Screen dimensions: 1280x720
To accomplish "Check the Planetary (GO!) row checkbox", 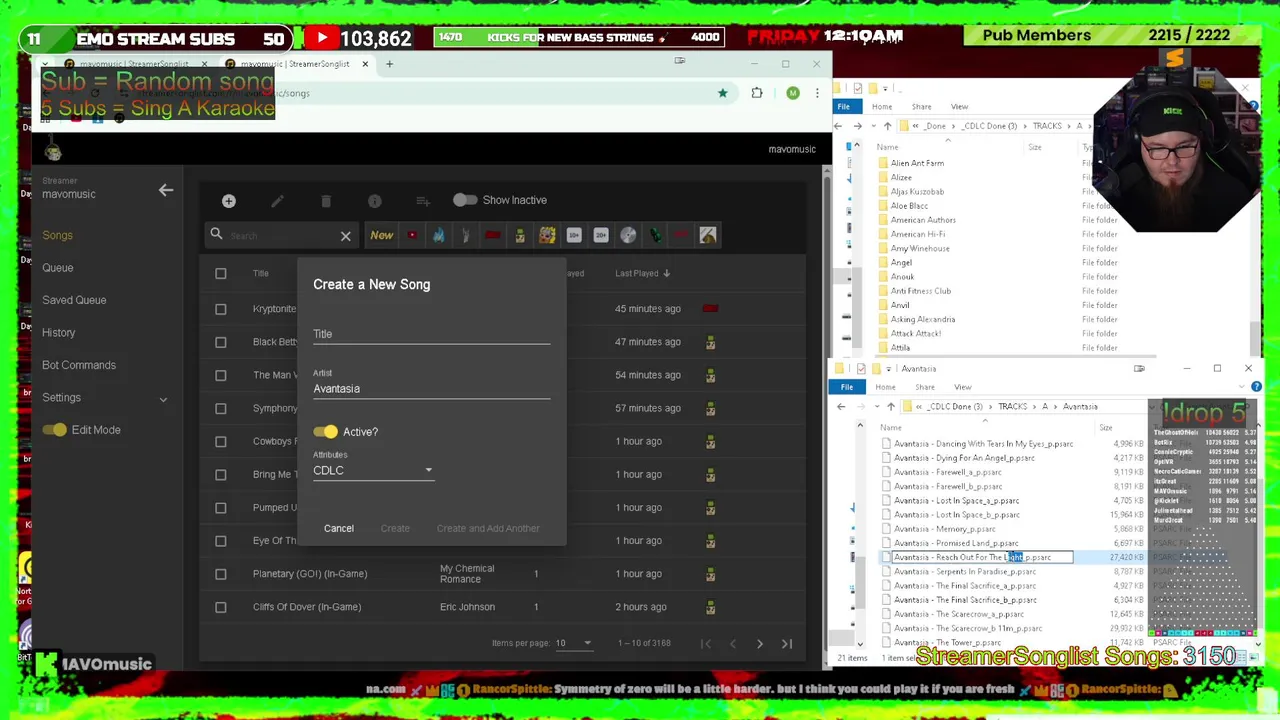I will 221,574.
